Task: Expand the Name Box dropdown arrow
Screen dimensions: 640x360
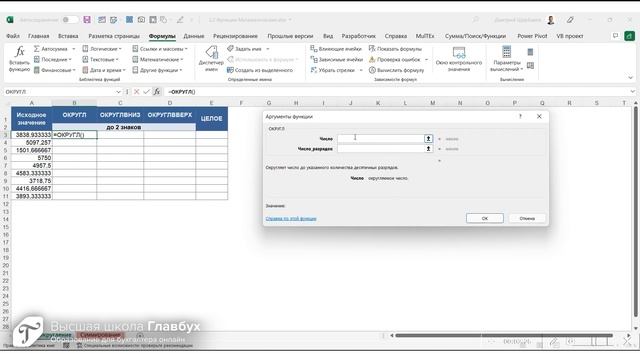Action: point(118,92)
